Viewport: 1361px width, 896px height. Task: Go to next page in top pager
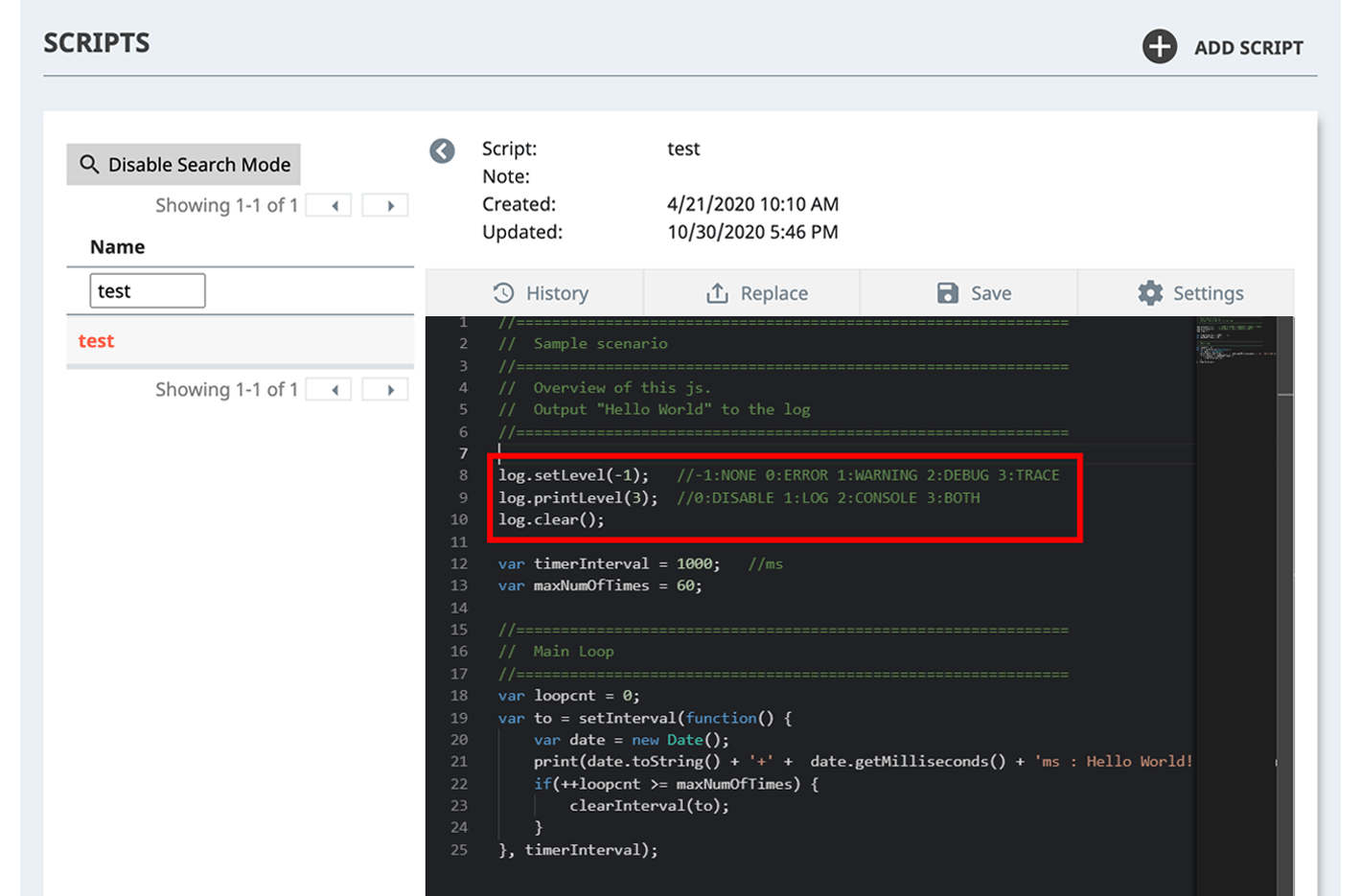385,205
